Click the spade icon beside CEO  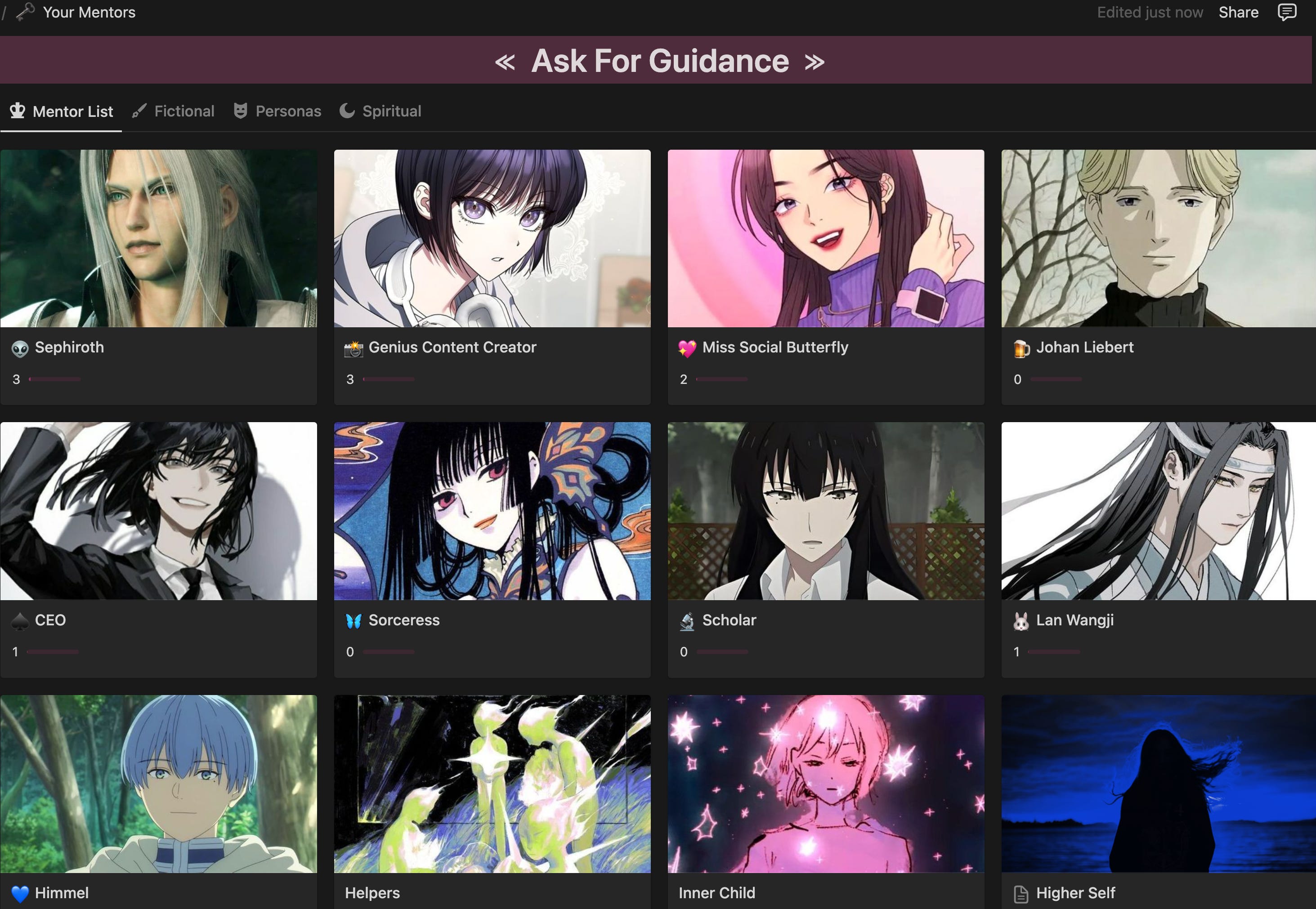coord(20,621)
